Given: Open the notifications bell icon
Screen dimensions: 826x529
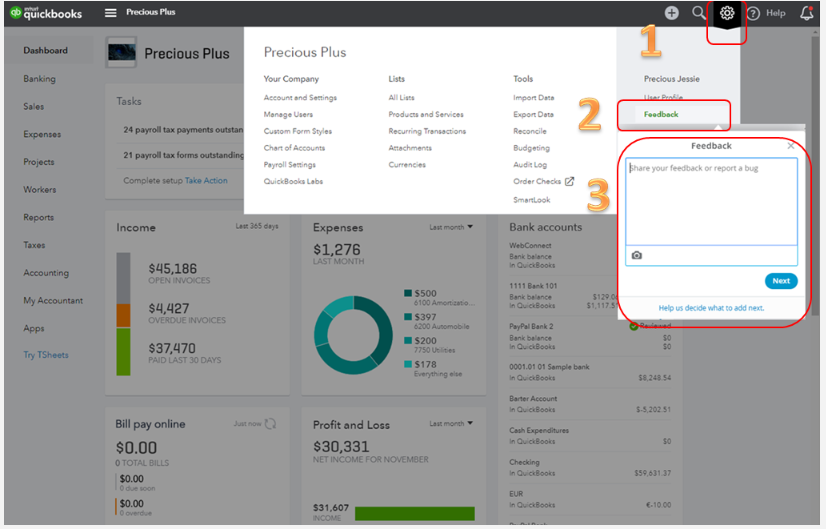Looking at the screenshot, I should click(x=807, y=13).
